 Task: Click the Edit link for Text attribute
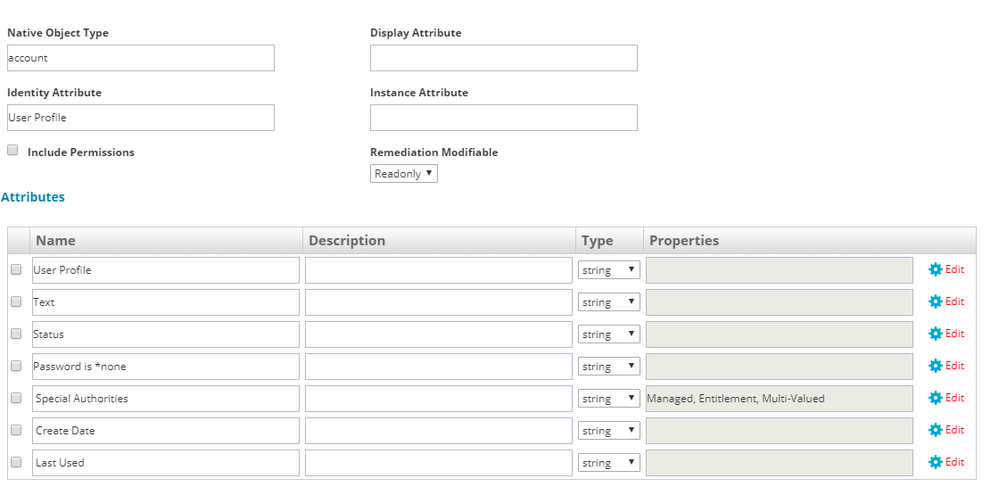click(x=955, y=302)
